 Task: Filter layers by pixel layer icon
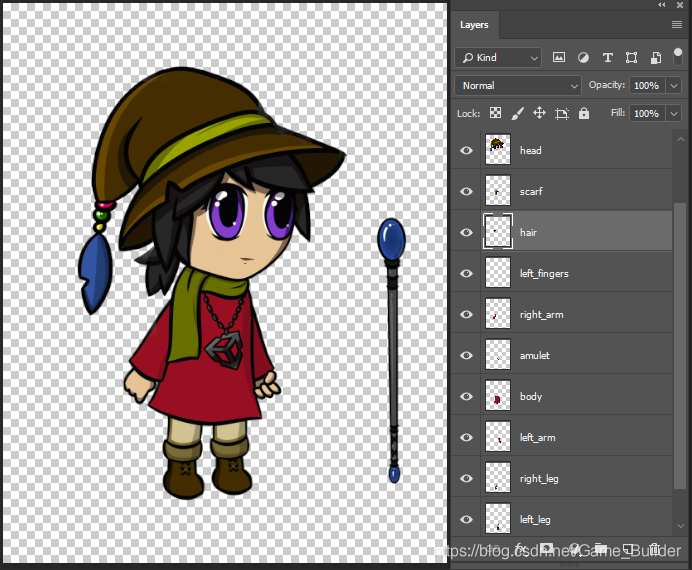pos(559,57)
